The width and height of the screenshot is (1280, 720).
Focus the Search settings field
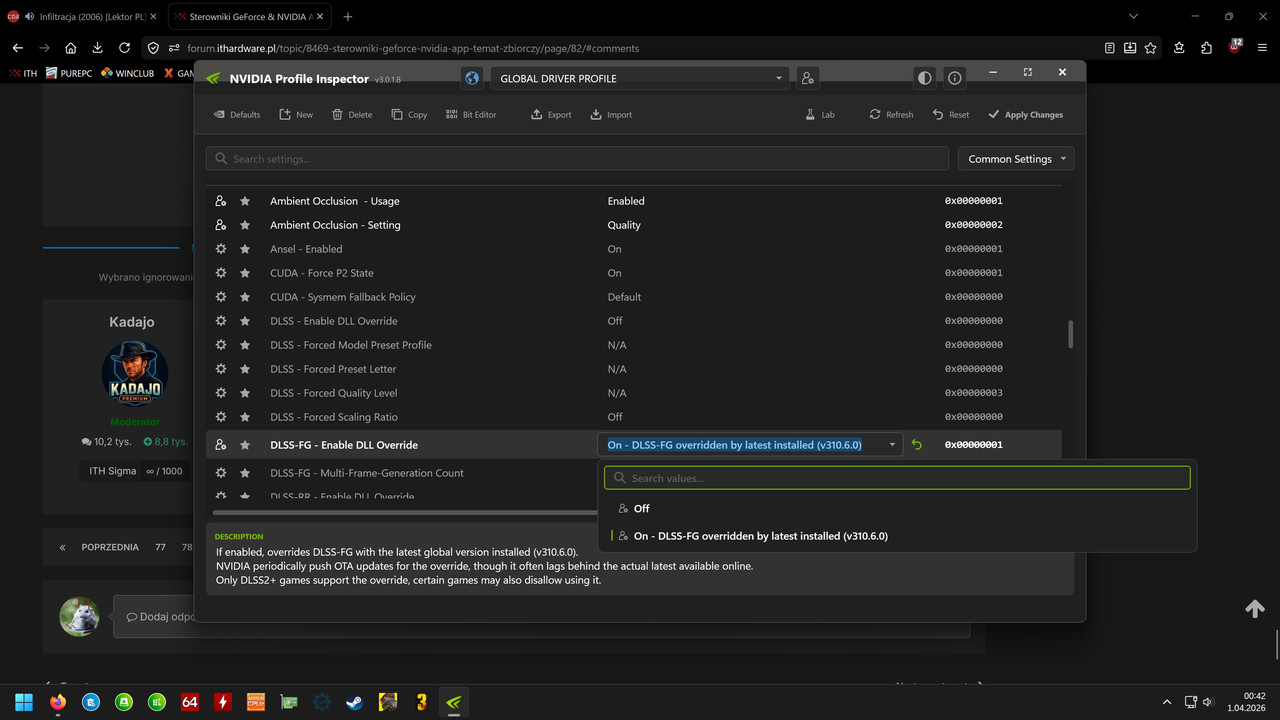[x=577, y=159]
